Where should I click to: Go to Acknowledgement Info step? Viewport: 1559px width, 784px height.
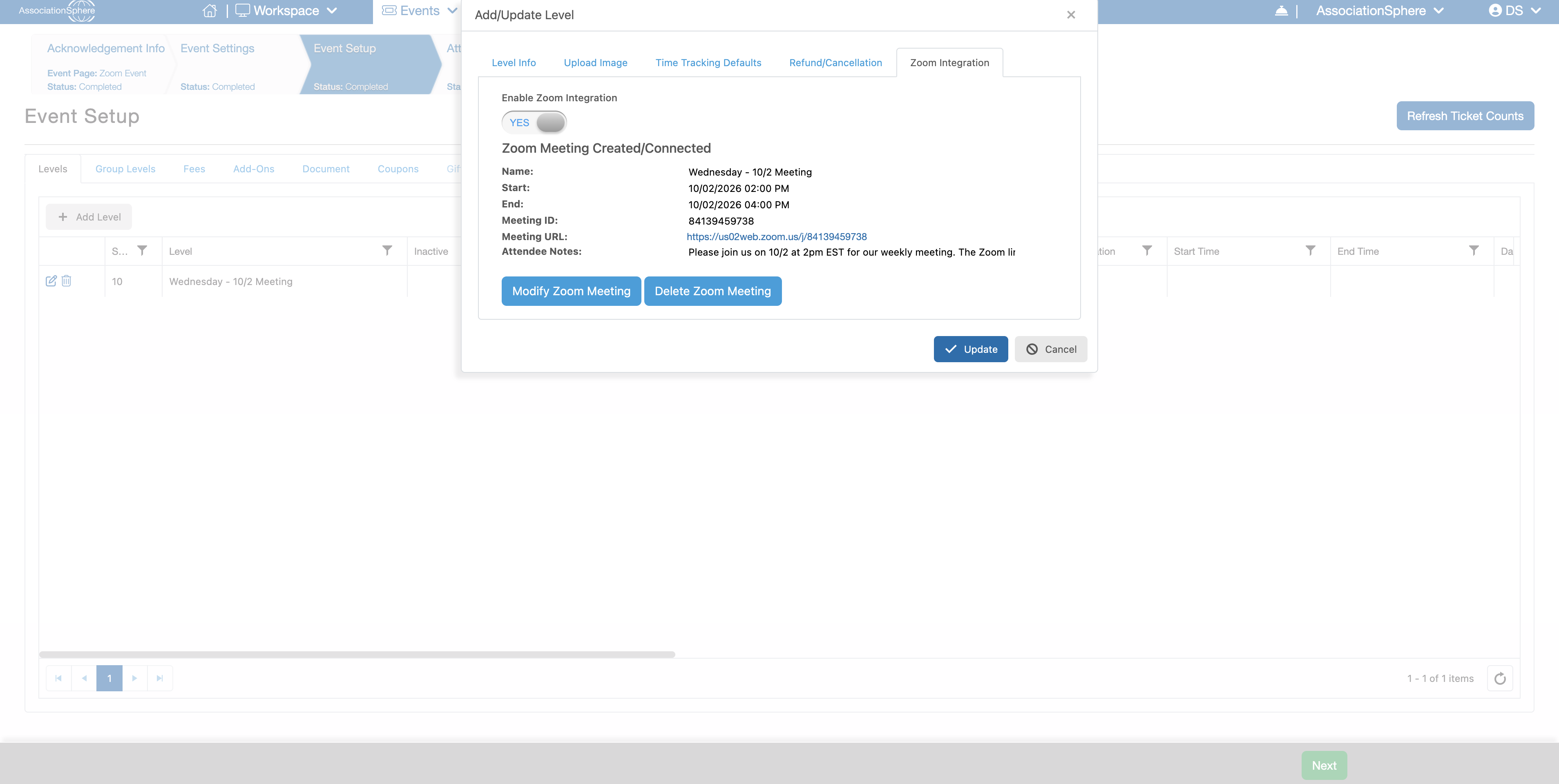click(103, 64)
